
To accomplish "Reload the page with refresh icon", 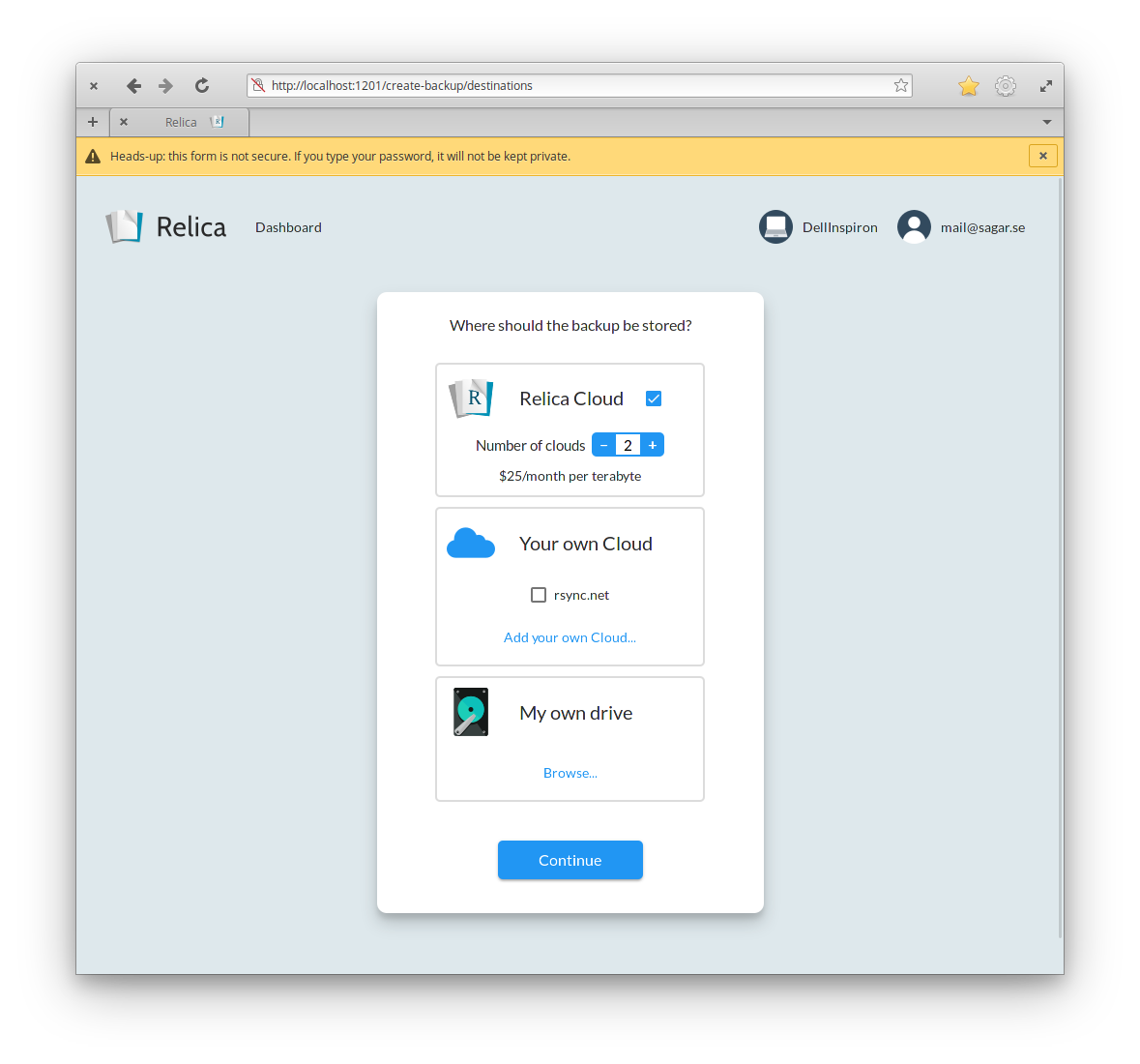I will 202,86.
